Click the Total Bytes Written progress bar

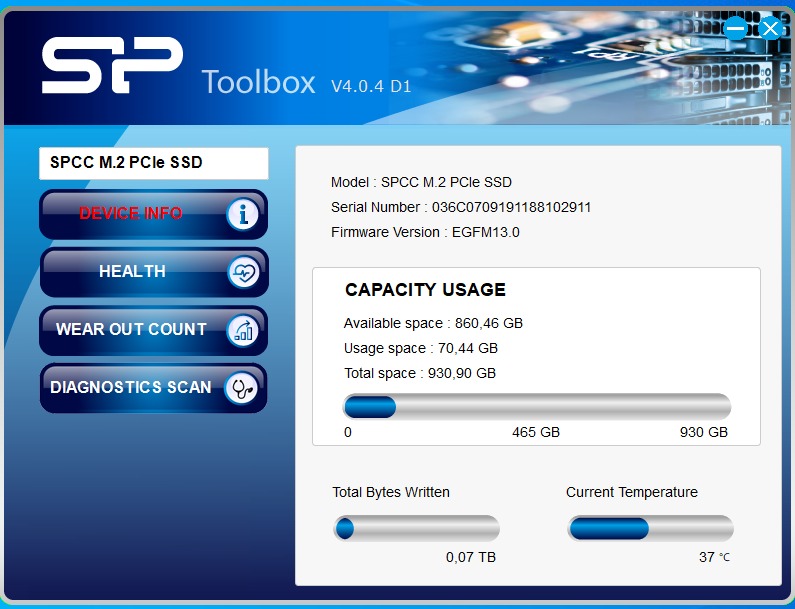417,528
